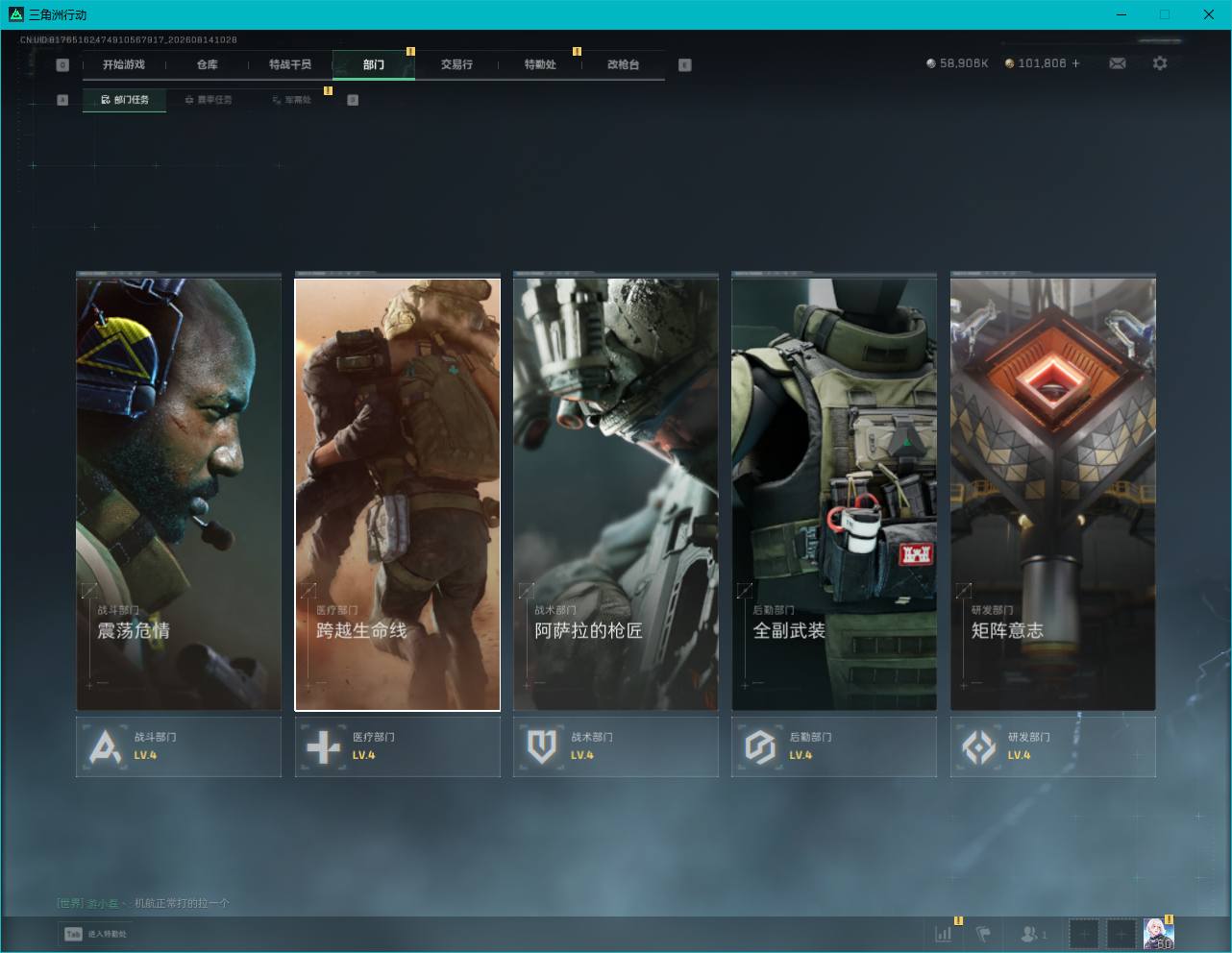1232x953 pixels.
Task: Click the 58,906K currency amount
Action: [x=964, y=63]
